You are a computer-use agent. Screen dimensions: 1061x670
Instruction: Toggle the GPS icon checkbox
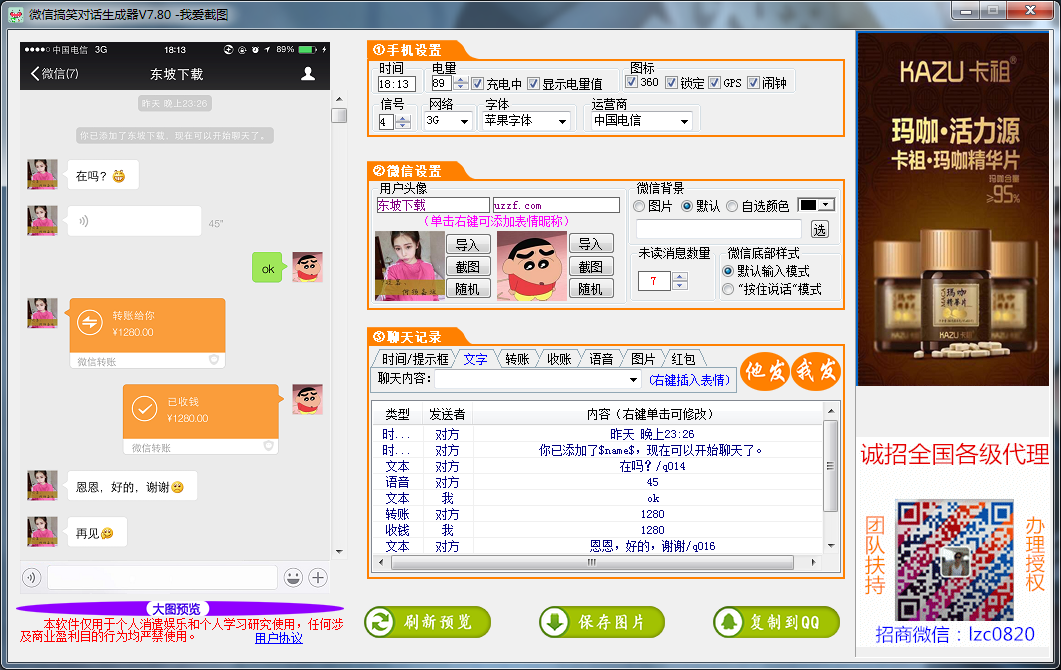(x=715, y=83)
